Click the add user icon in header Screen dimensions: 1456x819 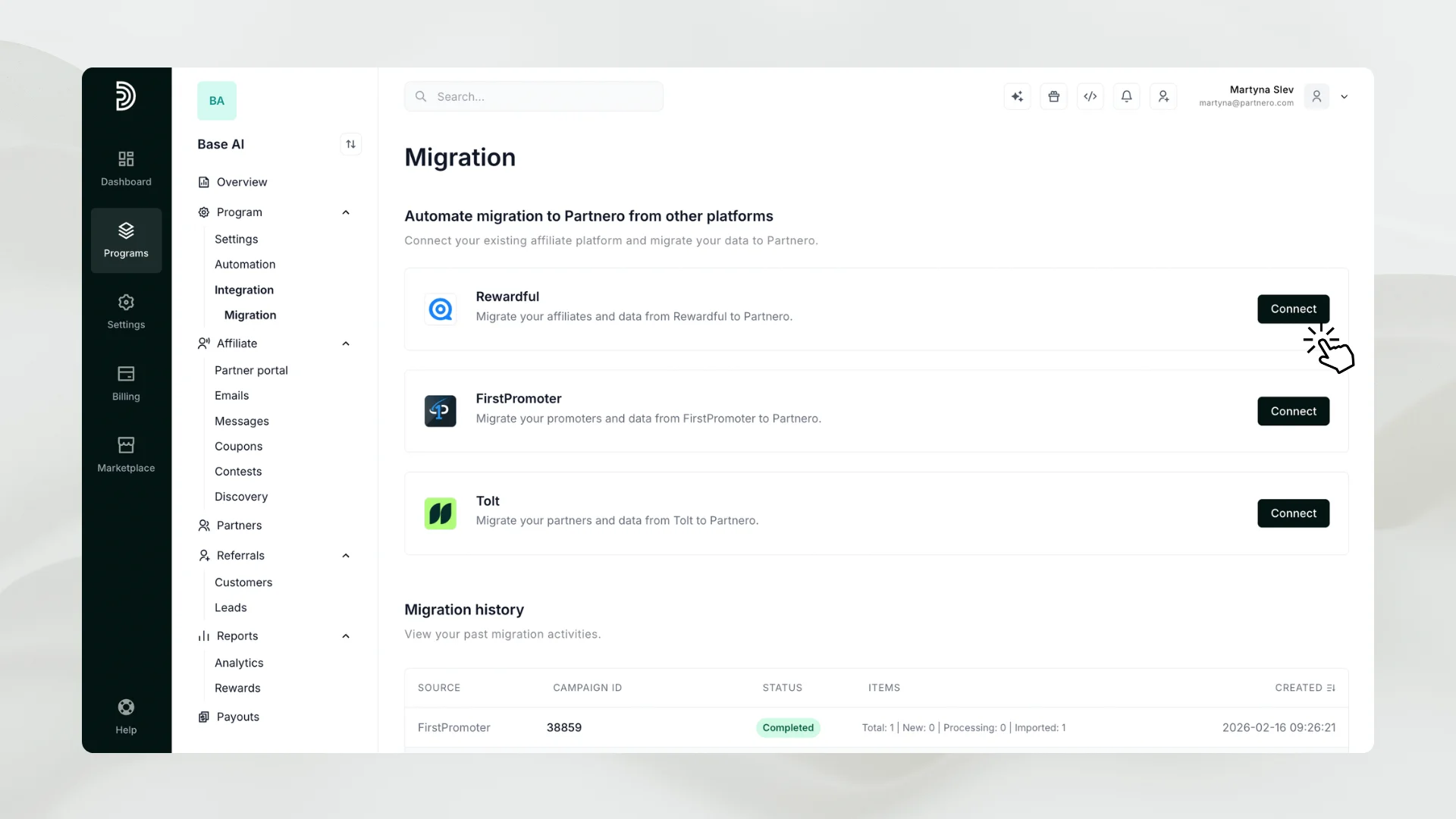[x=1163, y=96]
